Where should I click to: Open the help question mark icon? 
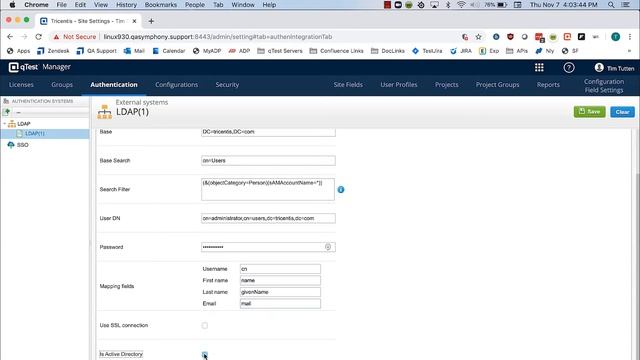569,67
